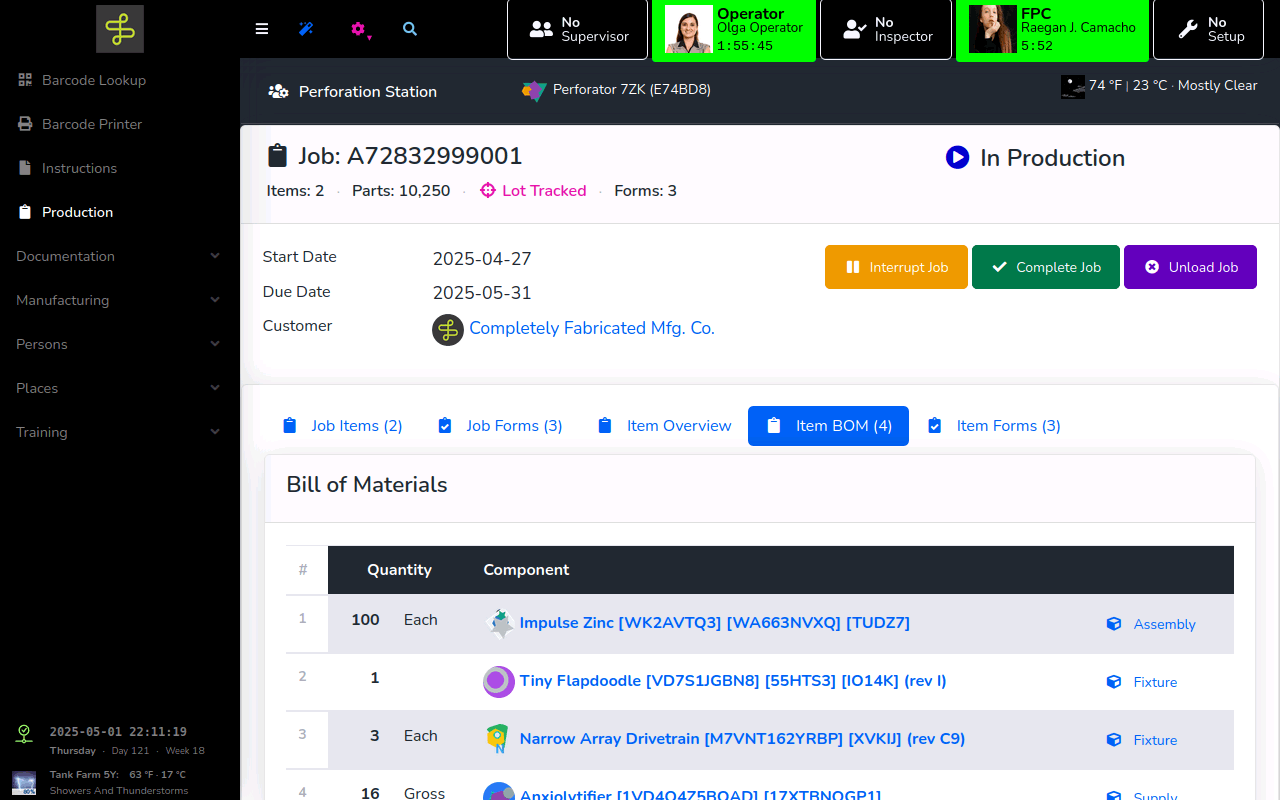
Task: Open the Tiny Flapdoodle component link
Action: 733,680
